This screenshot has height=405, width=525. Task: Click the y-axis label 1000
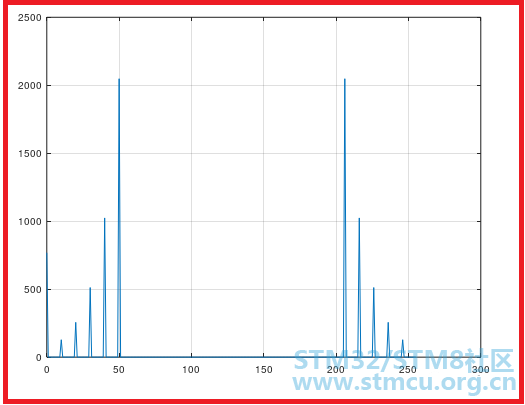point(29,222)
